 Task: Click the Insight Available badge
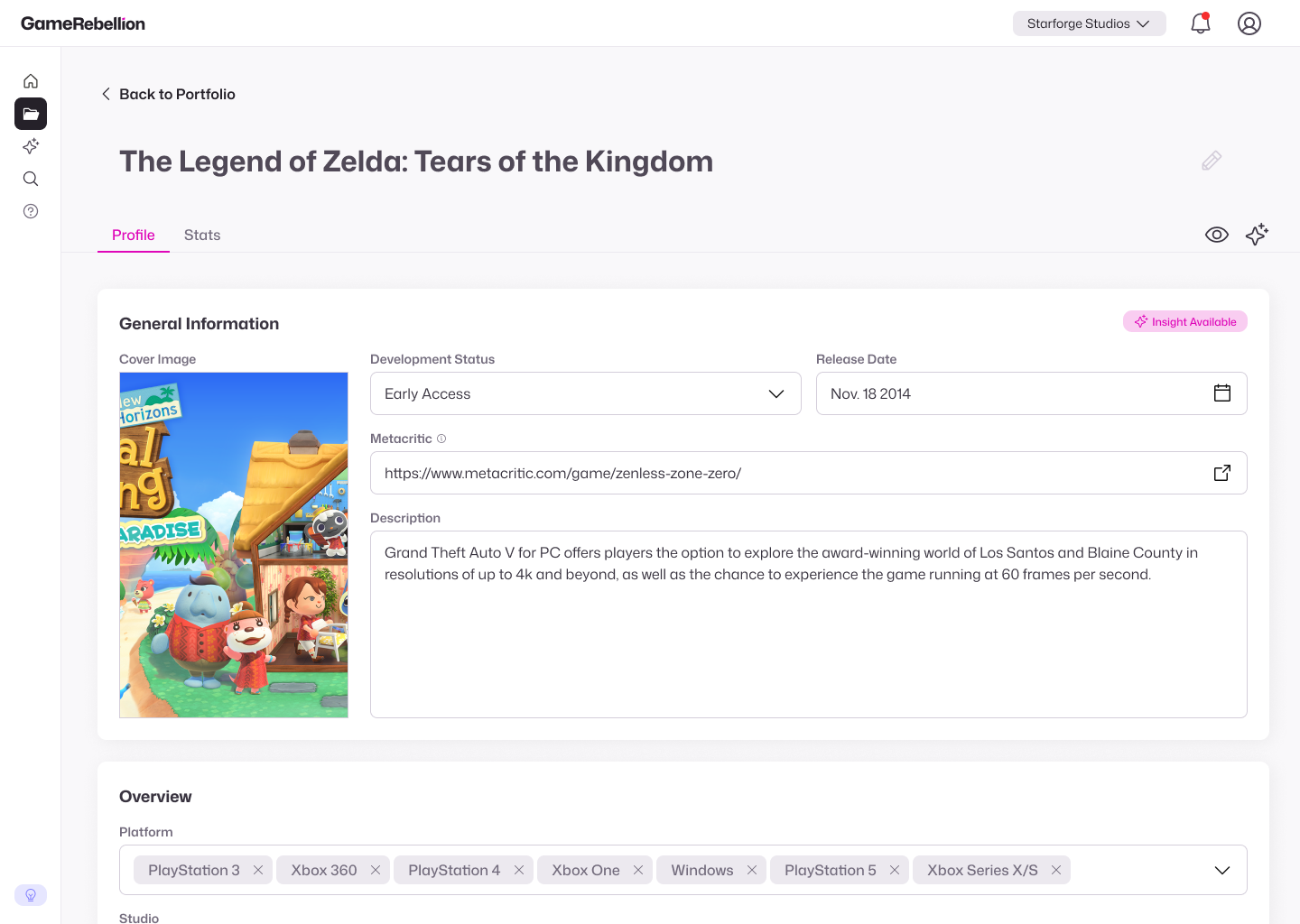pos(1185,321)
